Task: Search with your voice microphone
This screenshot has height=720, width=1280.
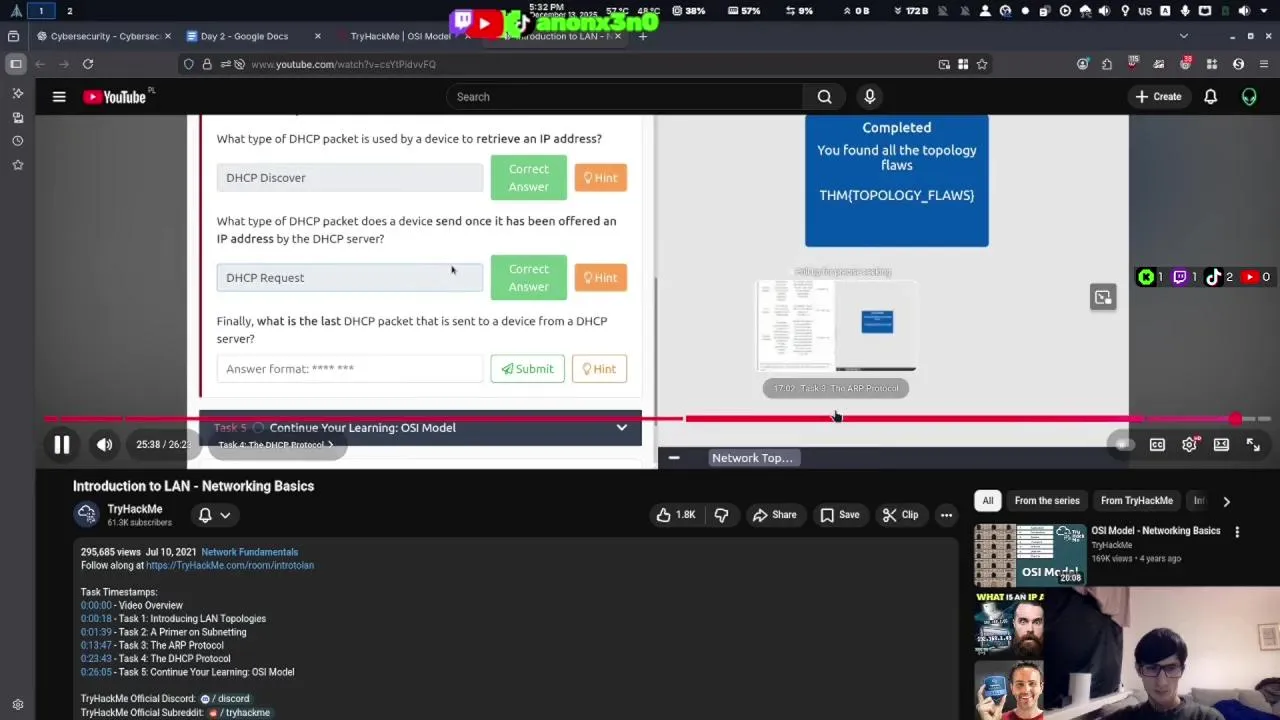Action: point(869,97)
